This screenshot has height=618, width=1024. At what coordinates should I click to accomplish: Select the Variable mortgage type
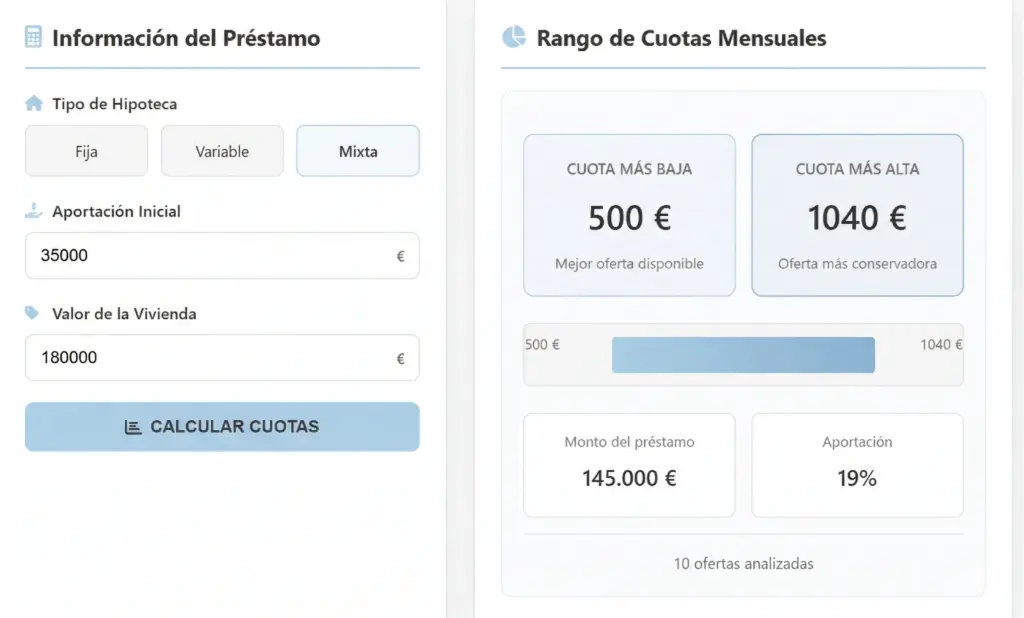pos(222,150)
